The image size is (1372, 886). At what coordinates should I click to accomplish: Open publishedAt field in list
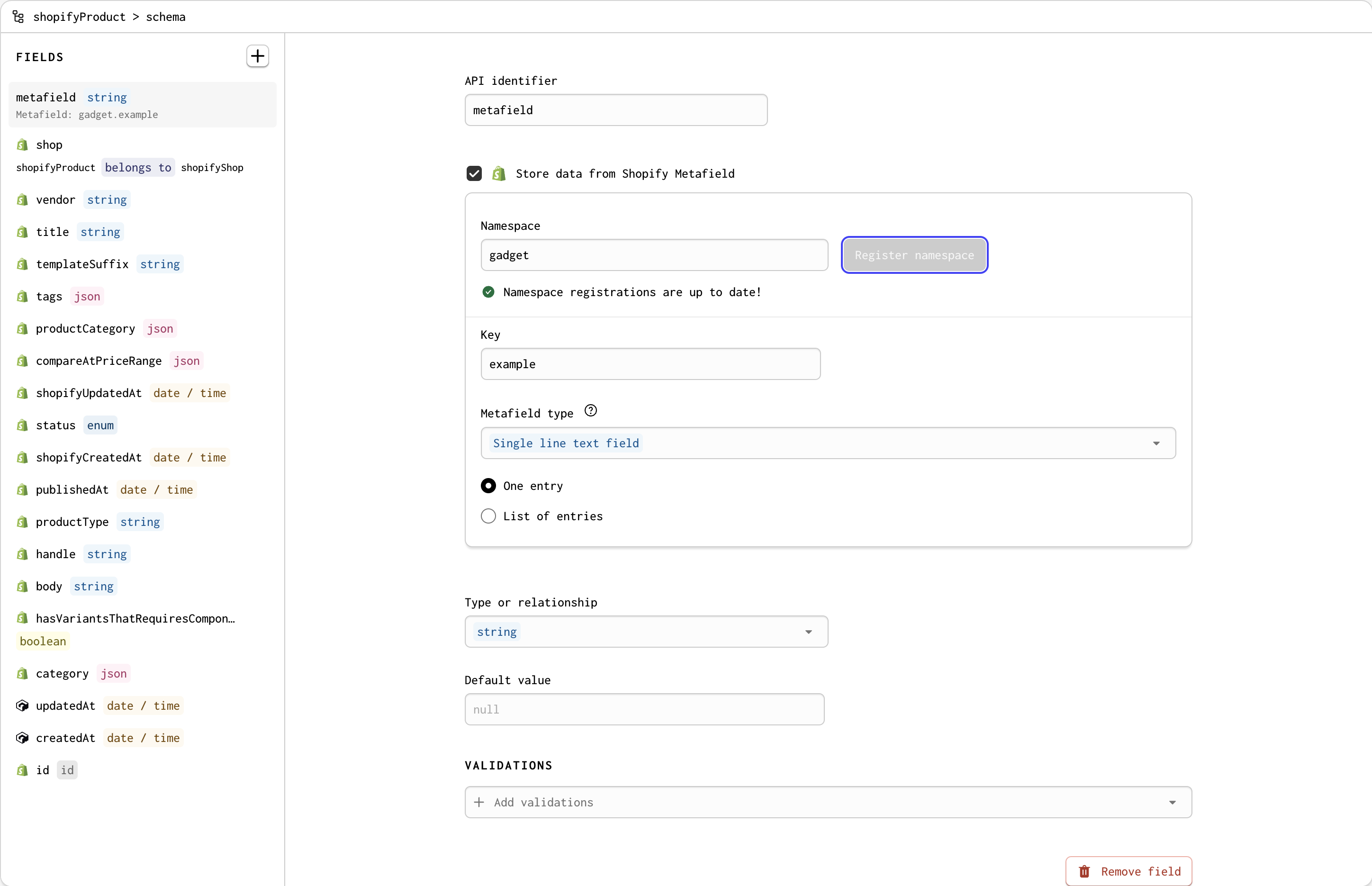click(142, 489)
